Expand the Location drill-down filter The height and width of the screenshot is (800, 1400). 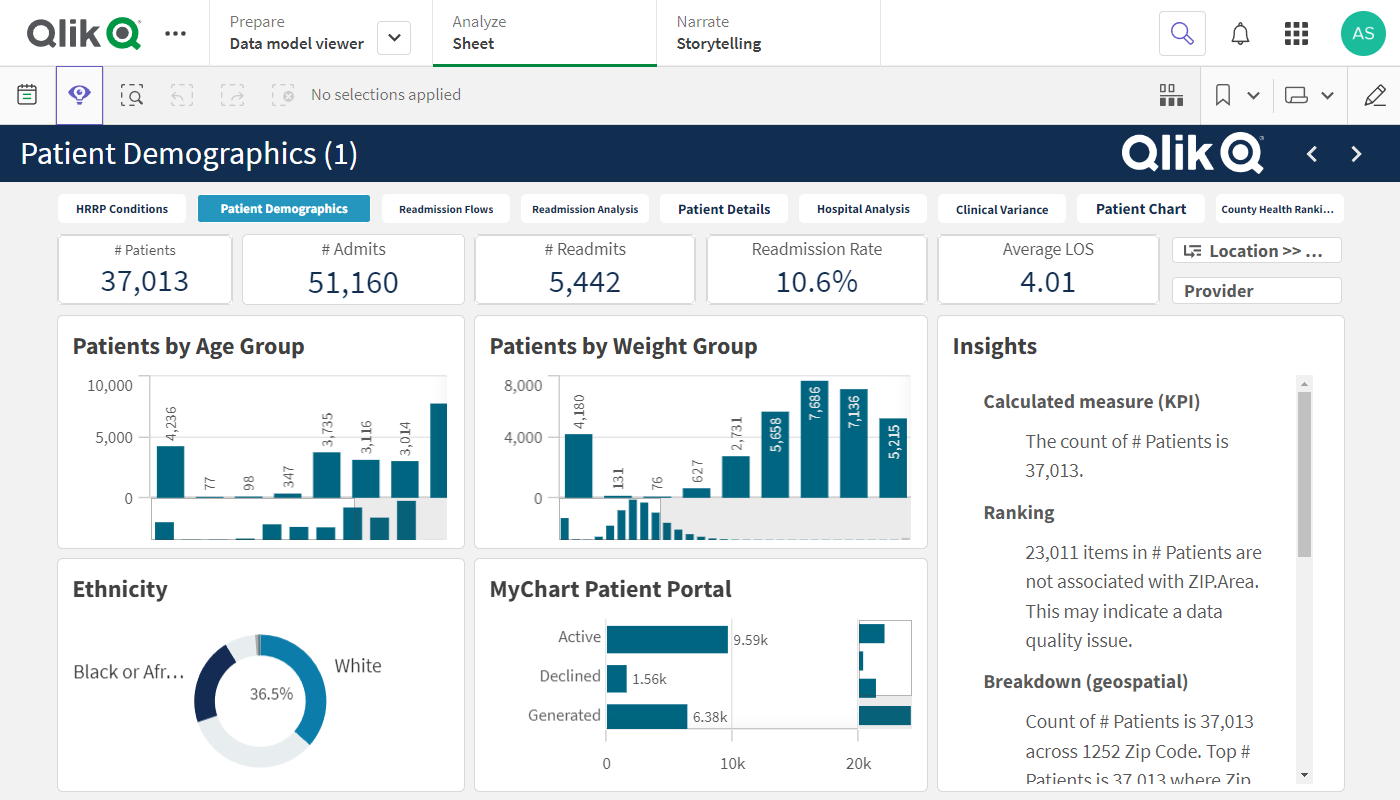(1257, 251)
